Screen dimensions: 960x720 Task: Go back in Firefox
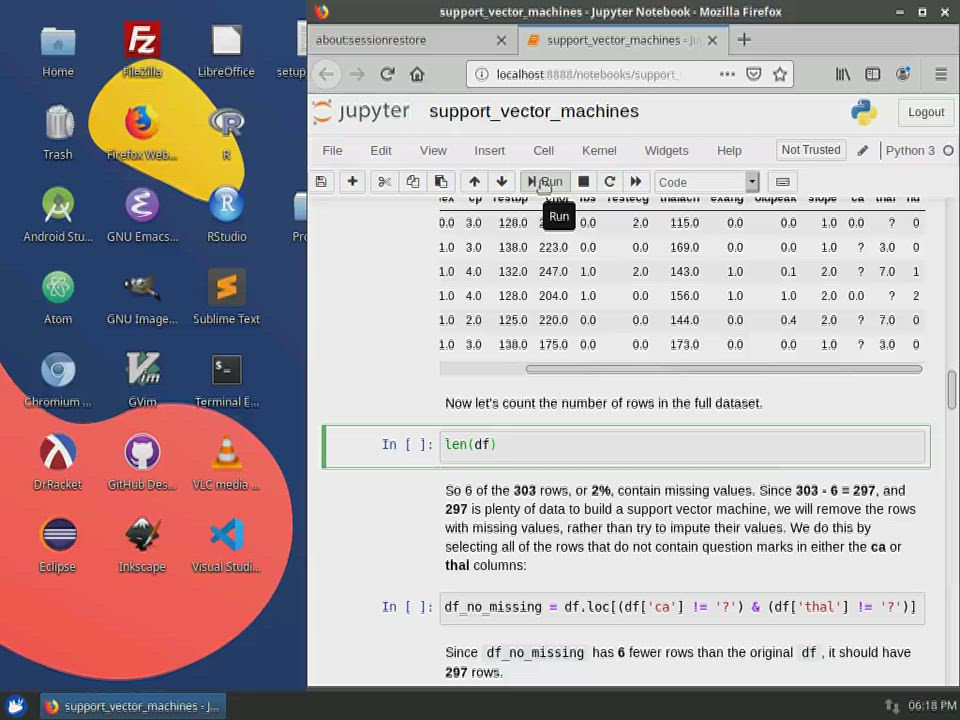(x=326, y=74)
